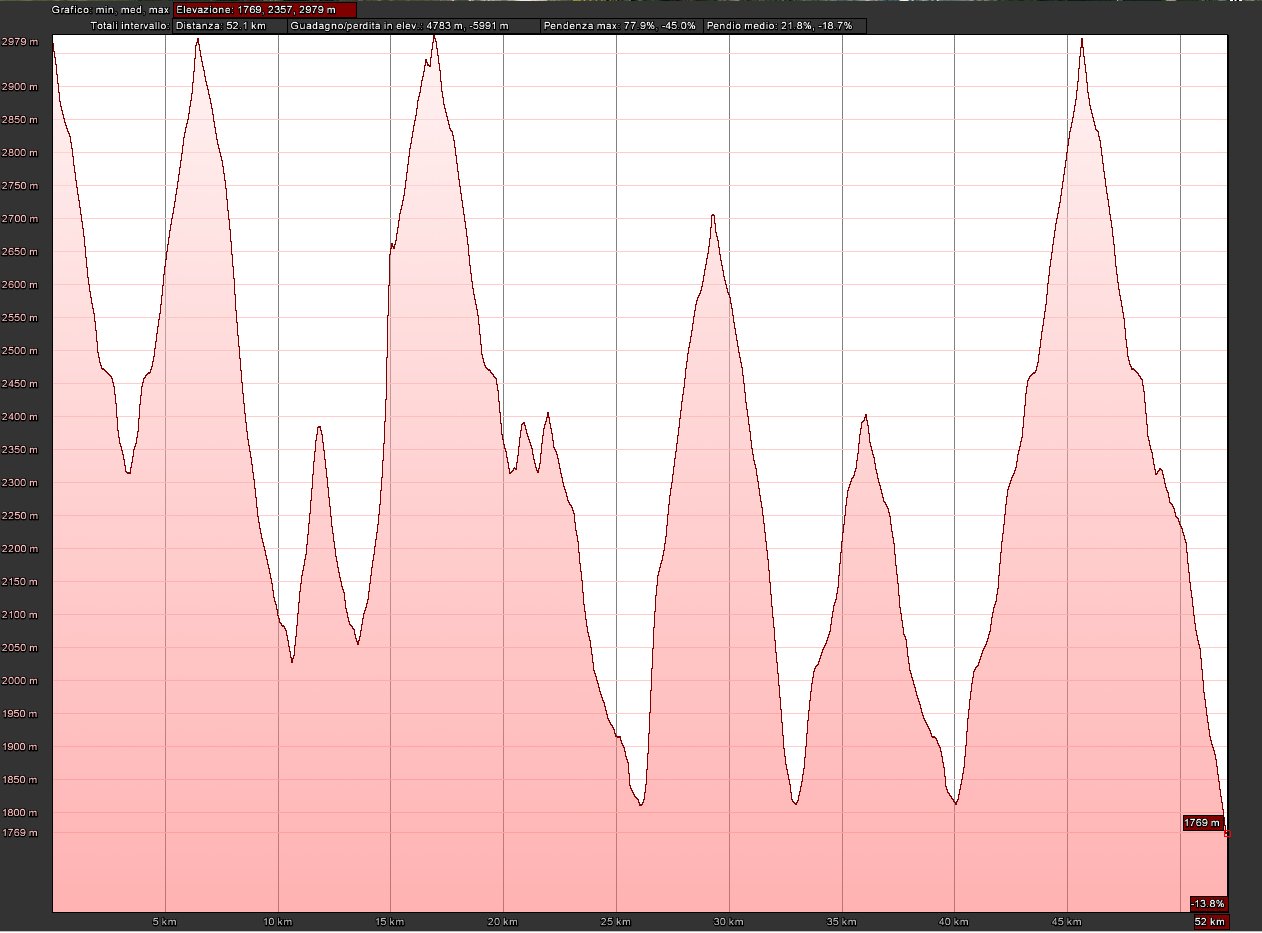Click the 45 km mark on distance axis

coord(1068,921)
